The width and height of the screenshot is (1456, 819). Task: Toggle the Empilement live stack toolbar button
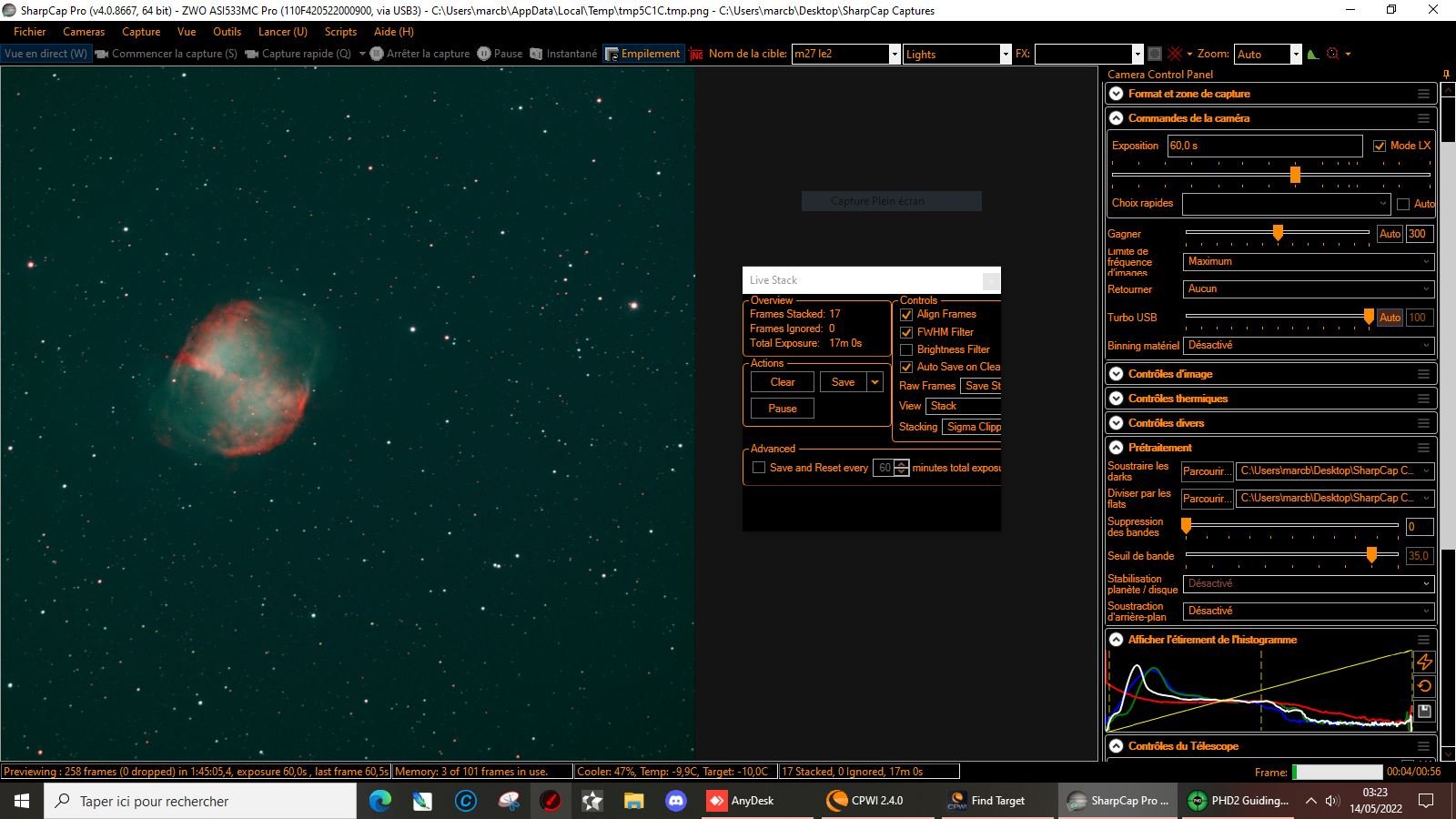[642, 54]
